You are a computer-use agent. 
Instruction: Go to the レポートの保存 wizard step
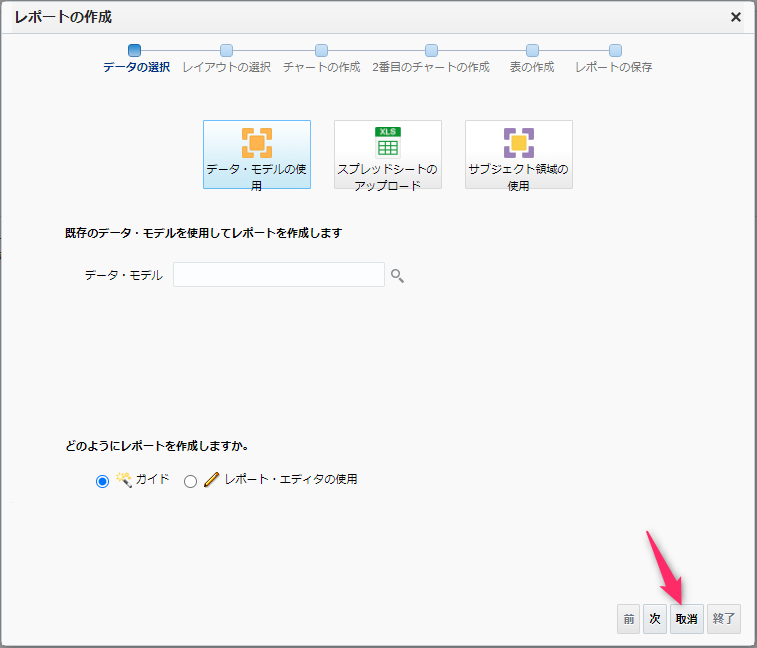[x=614, y=59]
